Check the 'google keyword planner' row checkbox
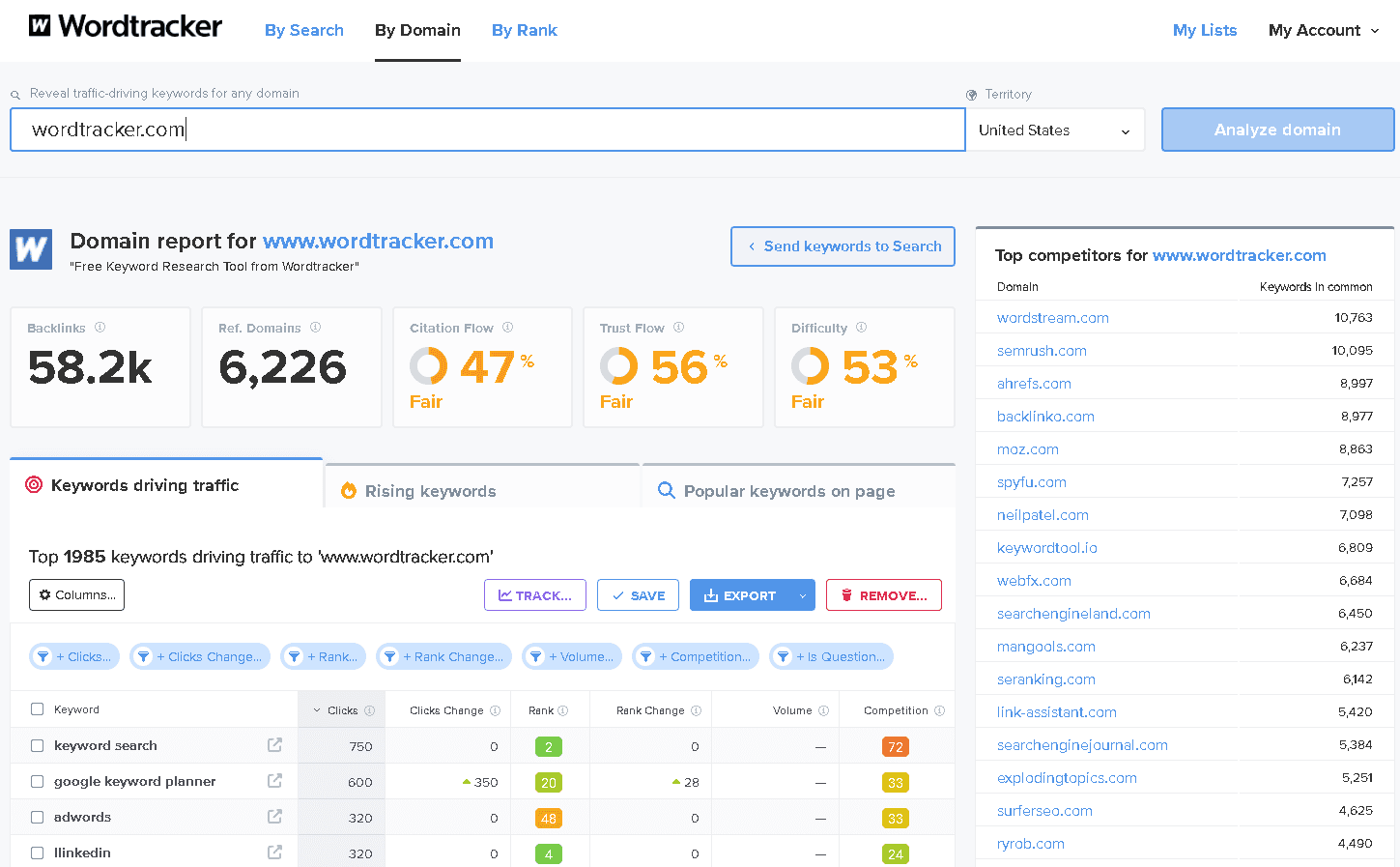The height and width of the screenshot is (867, 1400). coord(38,781)
